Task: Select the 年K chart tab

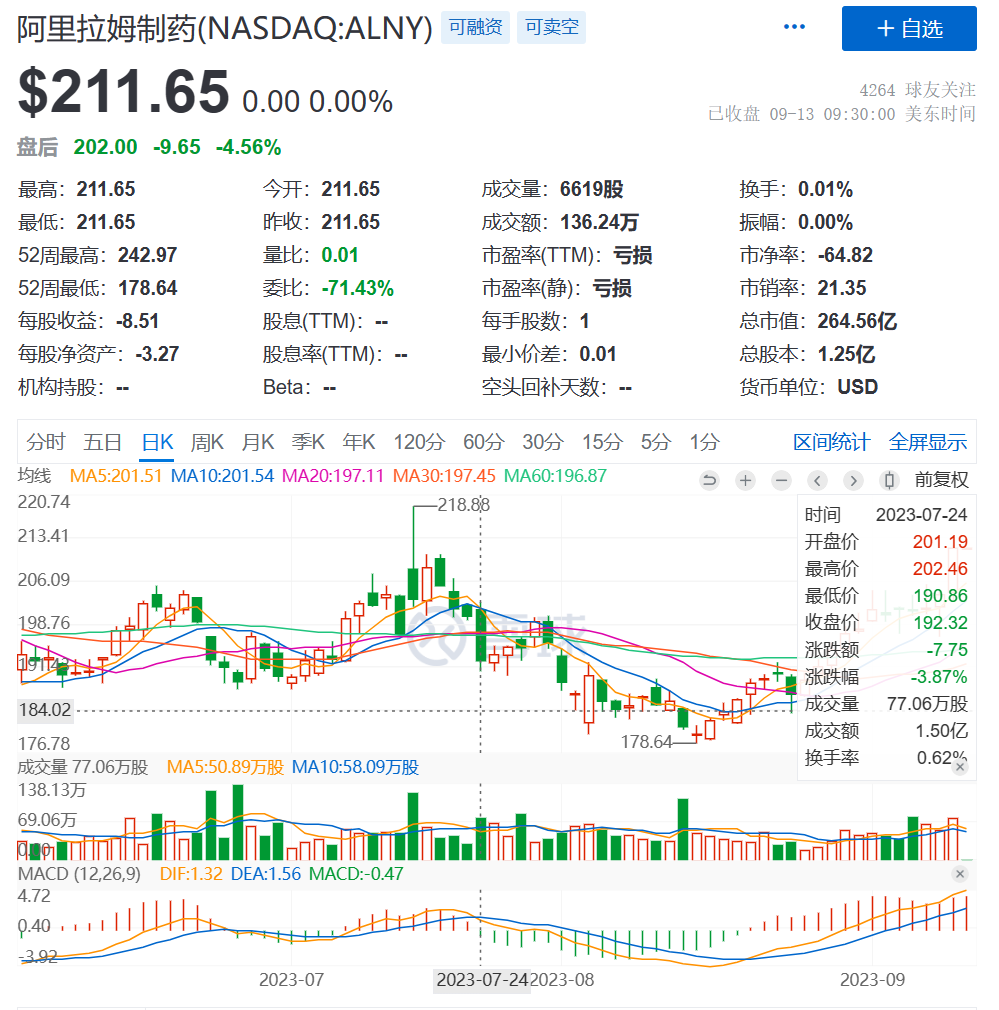Action: pos(359,442)
